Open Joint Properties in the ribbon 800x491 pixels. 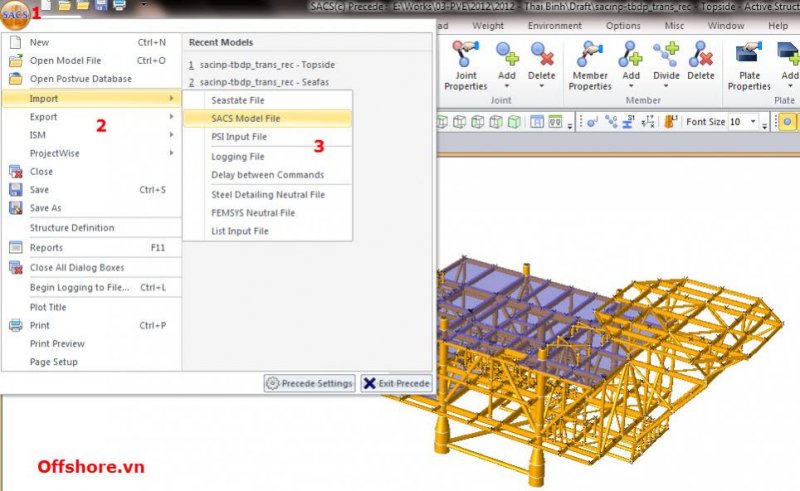(465, 66)
